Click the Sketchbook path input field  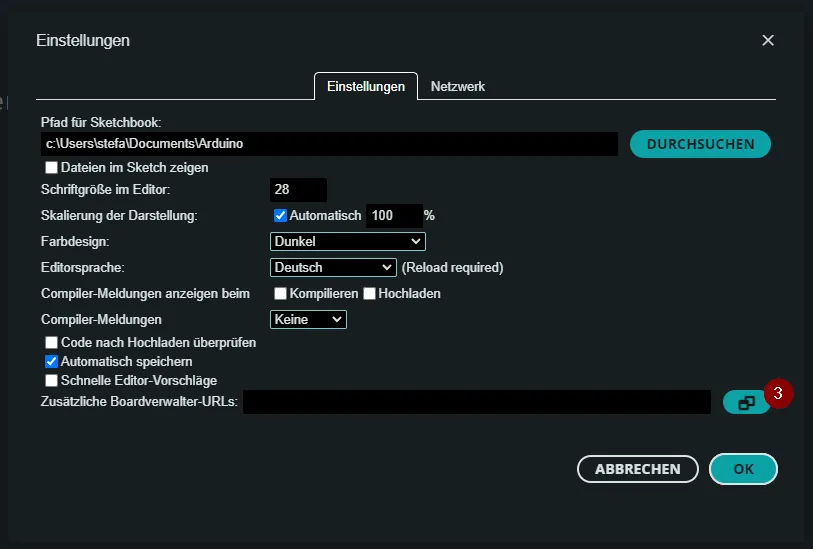[x=329, y=144]
